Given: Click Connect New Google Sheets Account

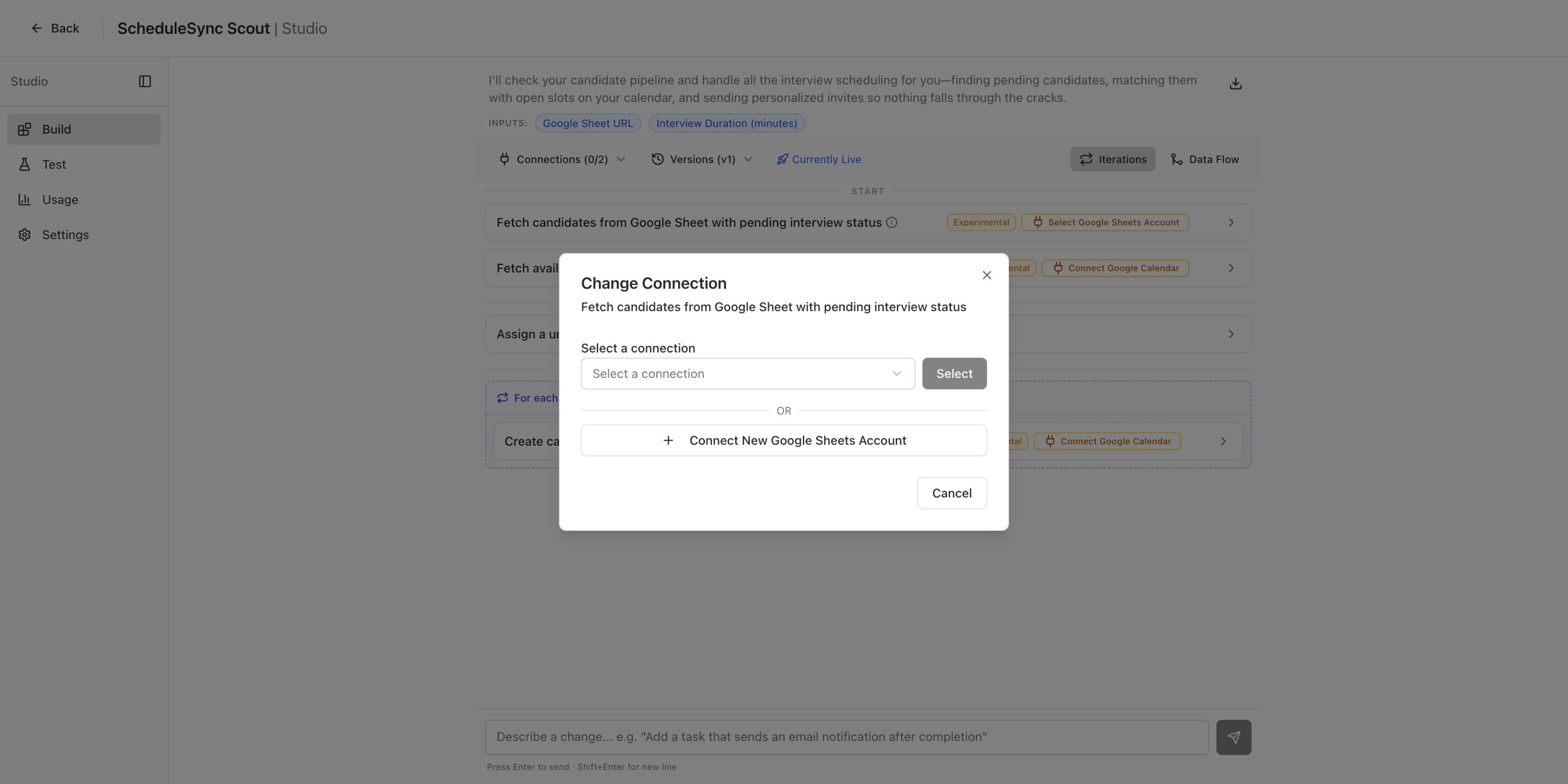Looking at the screenshot, I should click(x=784, y=440).
